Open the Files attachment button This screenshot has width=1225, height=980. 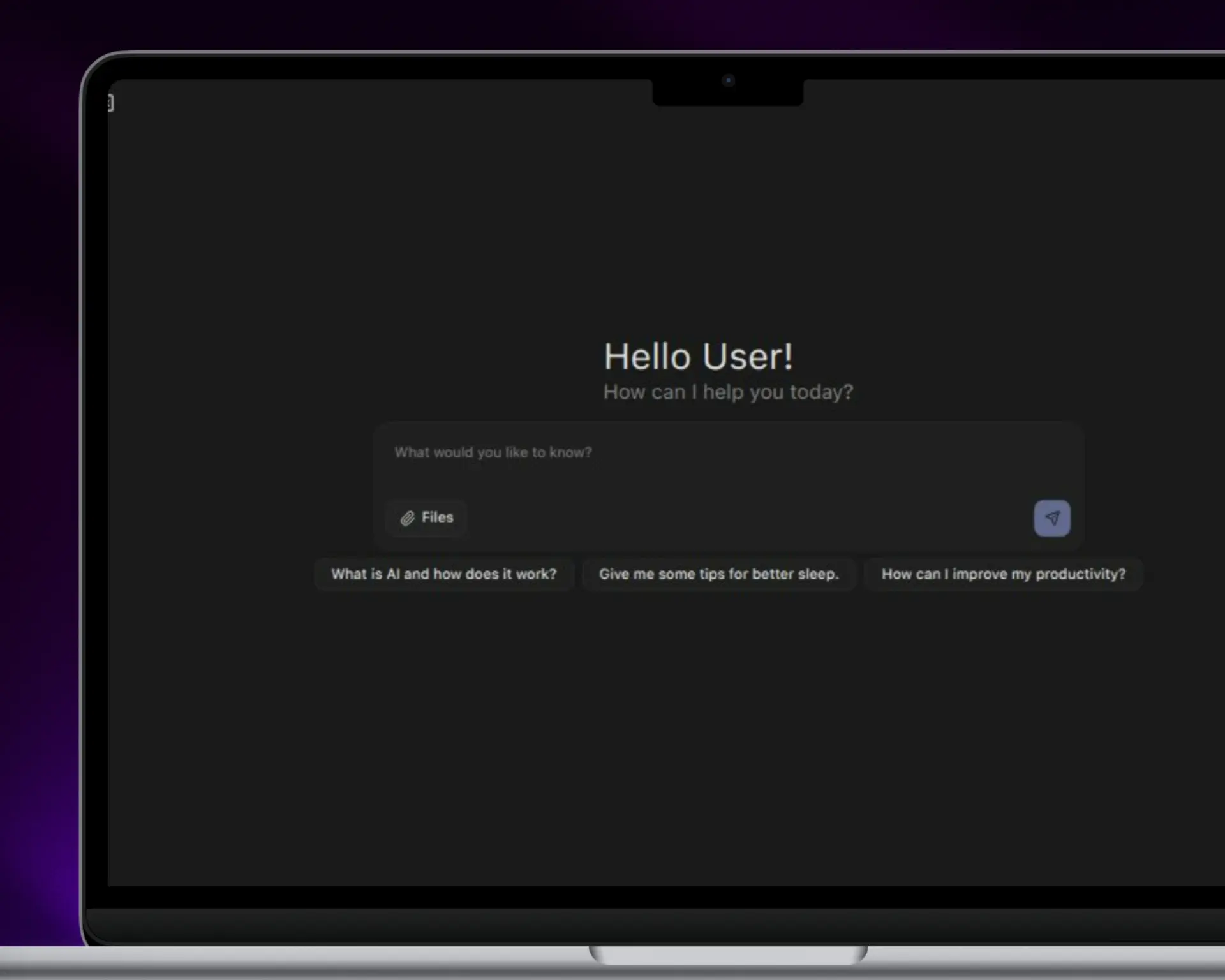426,517
